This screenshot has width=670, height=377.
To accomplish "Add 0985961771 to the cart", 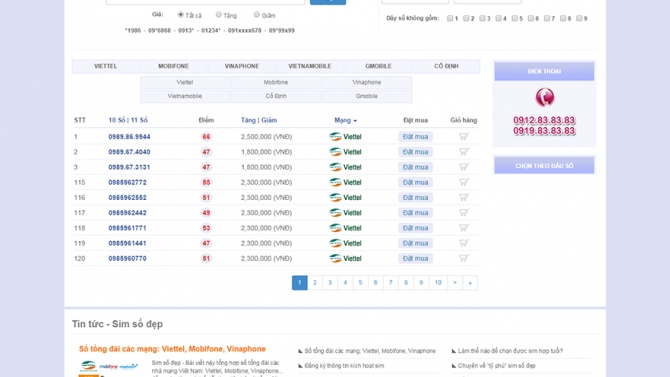I will pyautogui.click(x=464, y=228).
